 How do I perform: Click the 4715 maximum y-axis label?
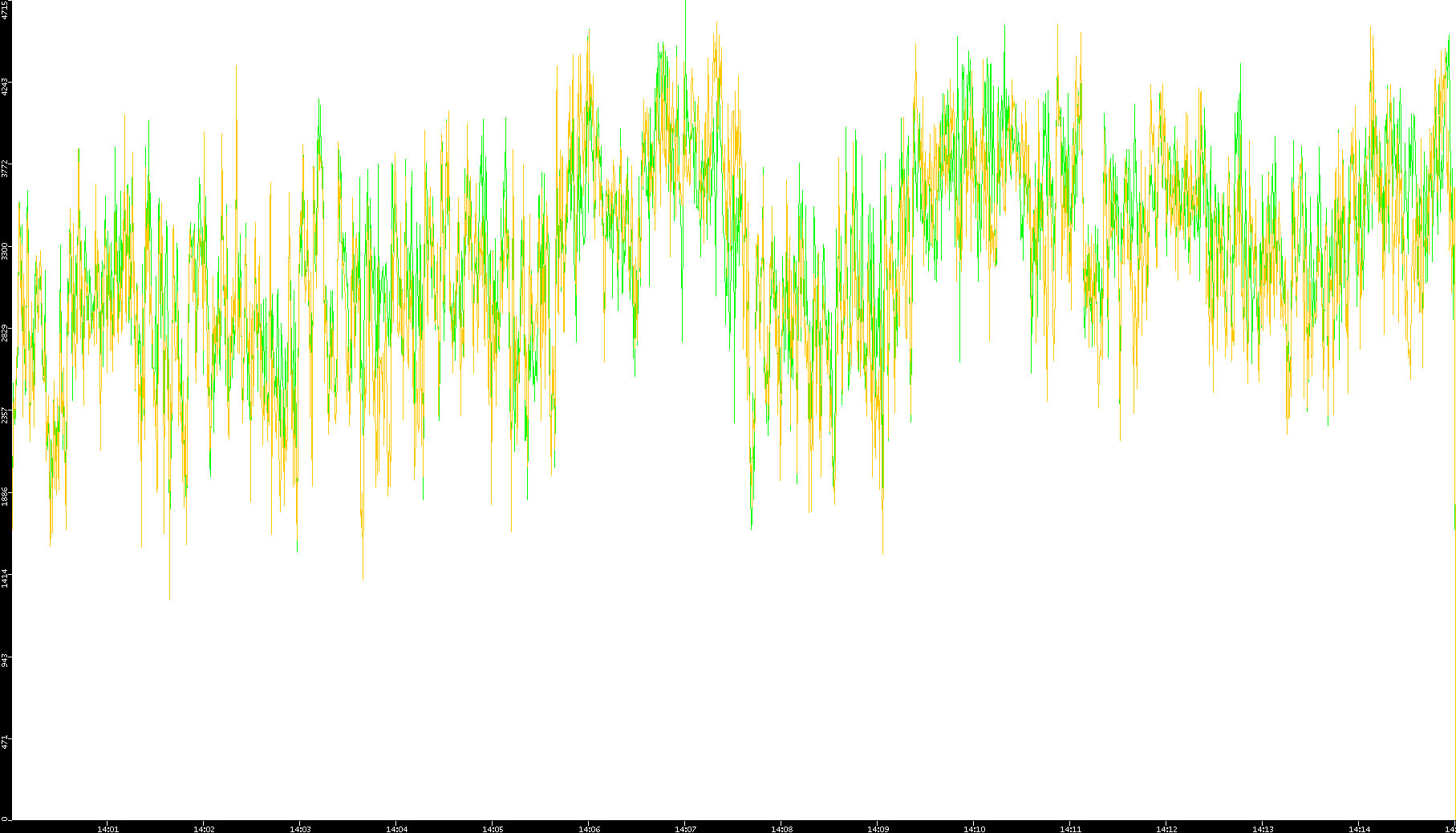[6, 10]
